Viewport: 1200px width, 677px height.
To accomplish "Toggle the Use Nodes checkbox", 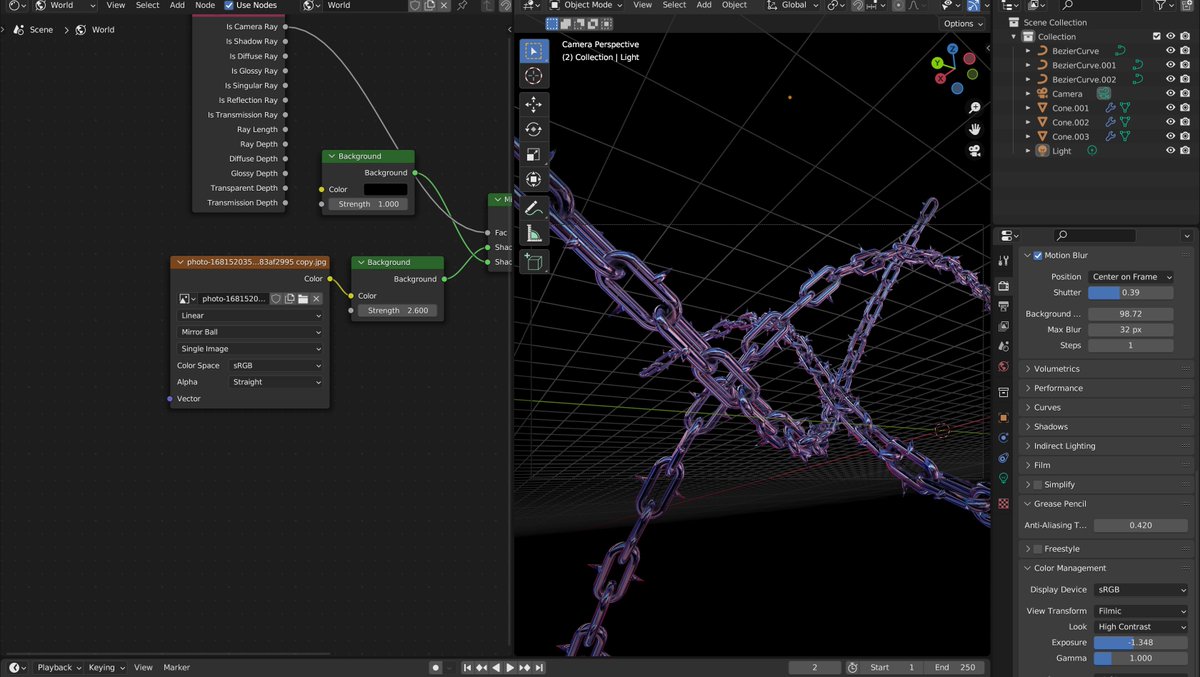I will pyautogui.click(x=229, y=5).
